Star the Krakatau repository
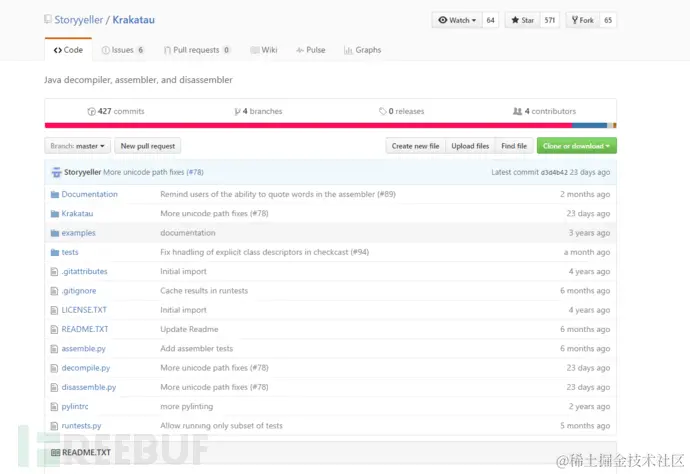Screen dimensions: 690x474 522,20
